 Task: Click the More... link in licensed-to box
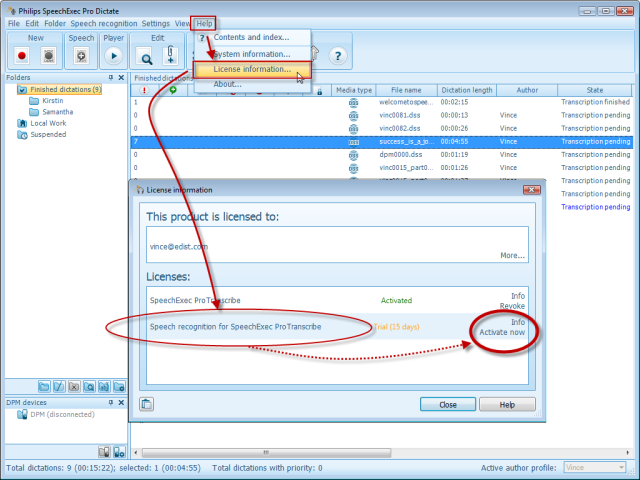(x=513, y=256)
